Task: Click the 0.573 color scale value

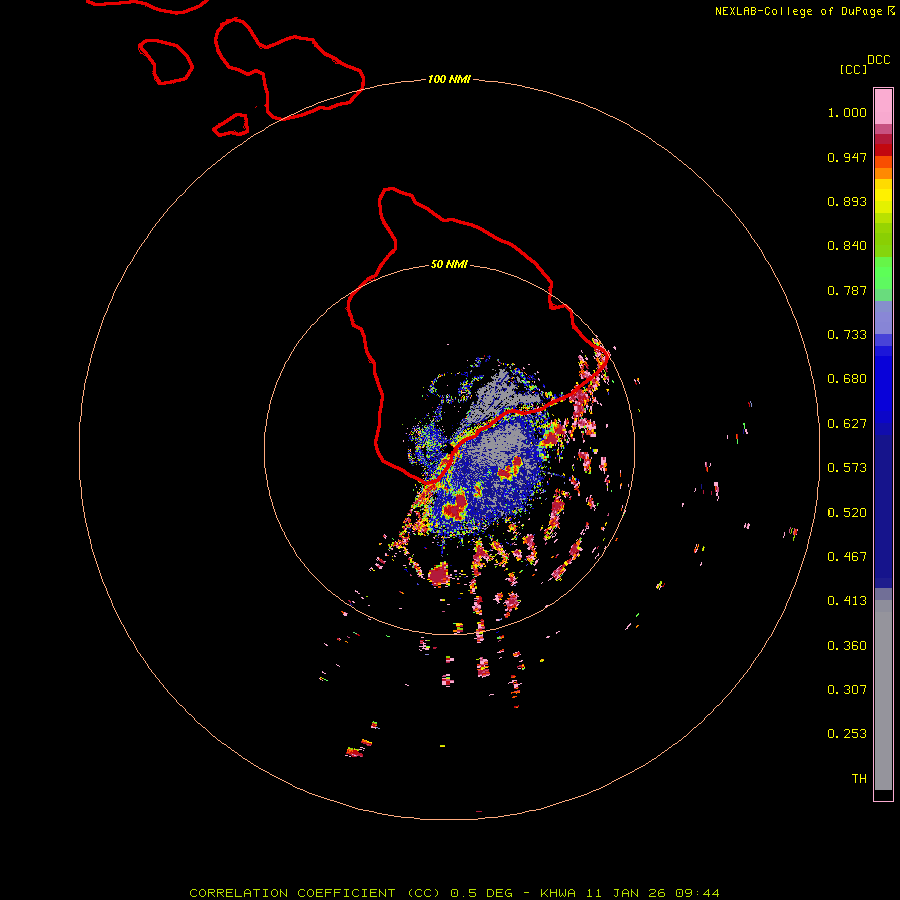Action: tap(847, 468)
